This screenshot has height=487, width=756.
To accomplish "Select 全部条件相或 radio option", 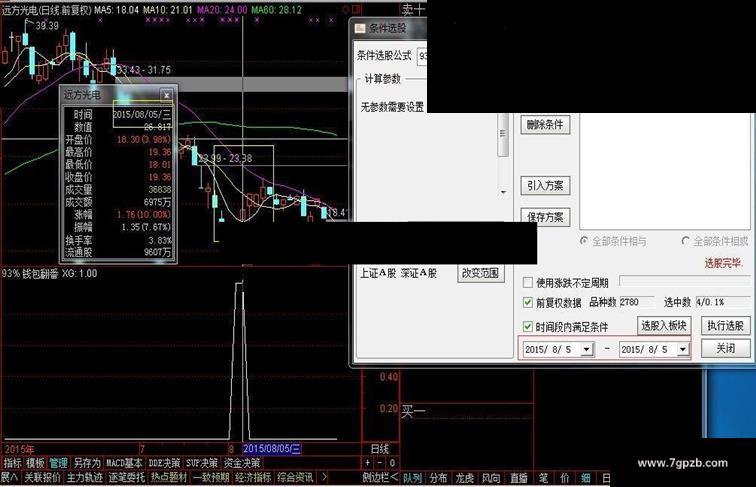I will click(685, 241).
